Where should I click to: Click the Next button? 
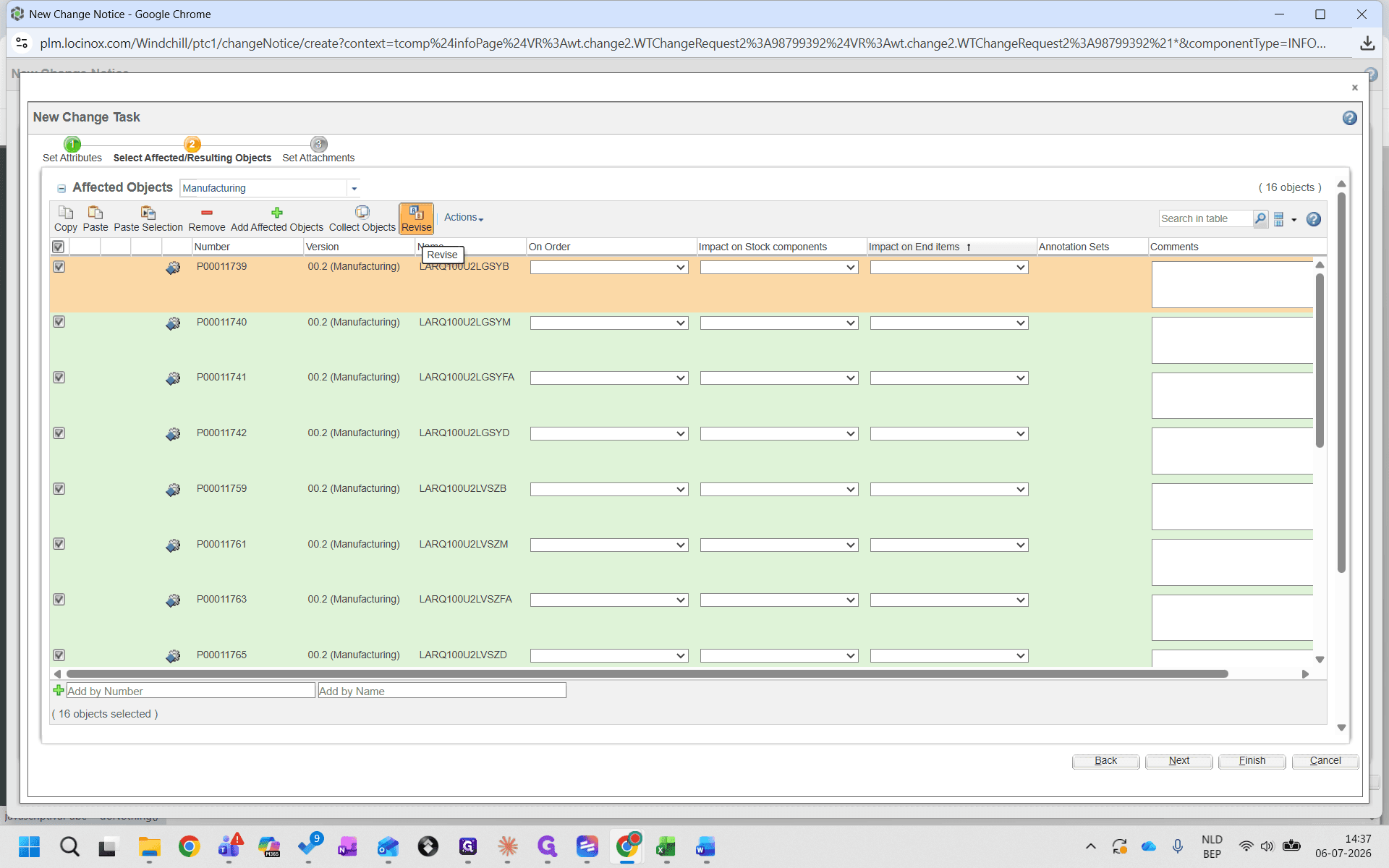[x=1178, y=761]
